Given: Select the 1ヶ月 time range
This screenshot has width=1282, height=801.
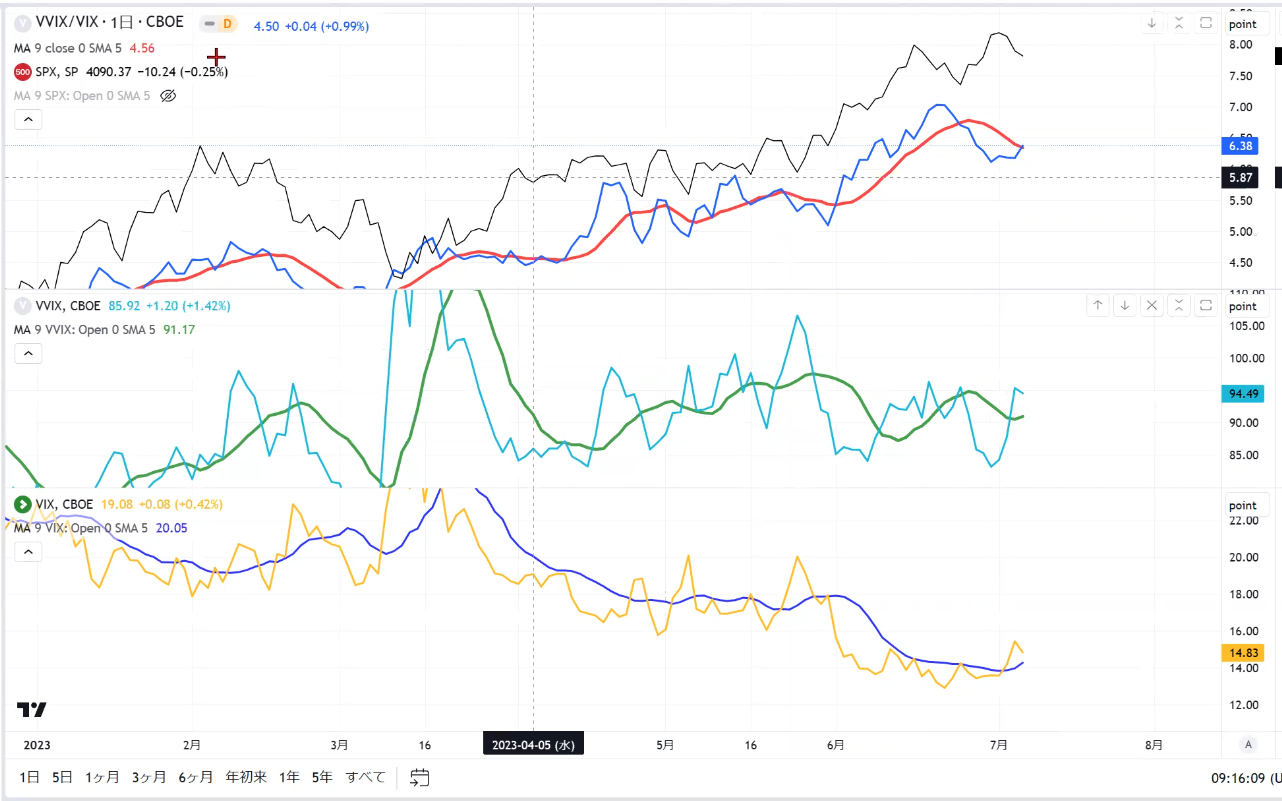Looking at the screenshot, I should click(103, 777).
